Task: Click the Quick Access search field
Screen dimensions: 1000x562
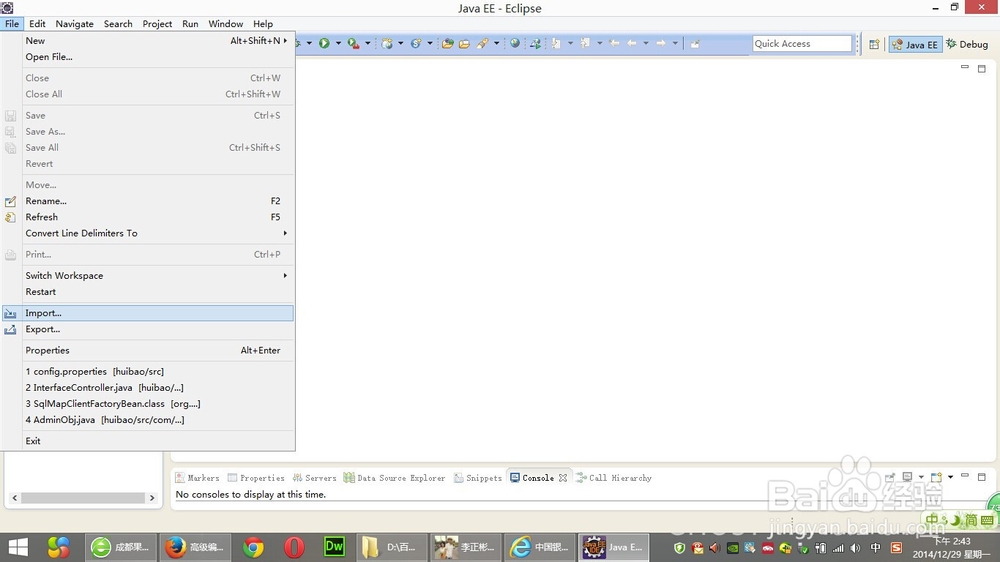Action: [802, 43]
